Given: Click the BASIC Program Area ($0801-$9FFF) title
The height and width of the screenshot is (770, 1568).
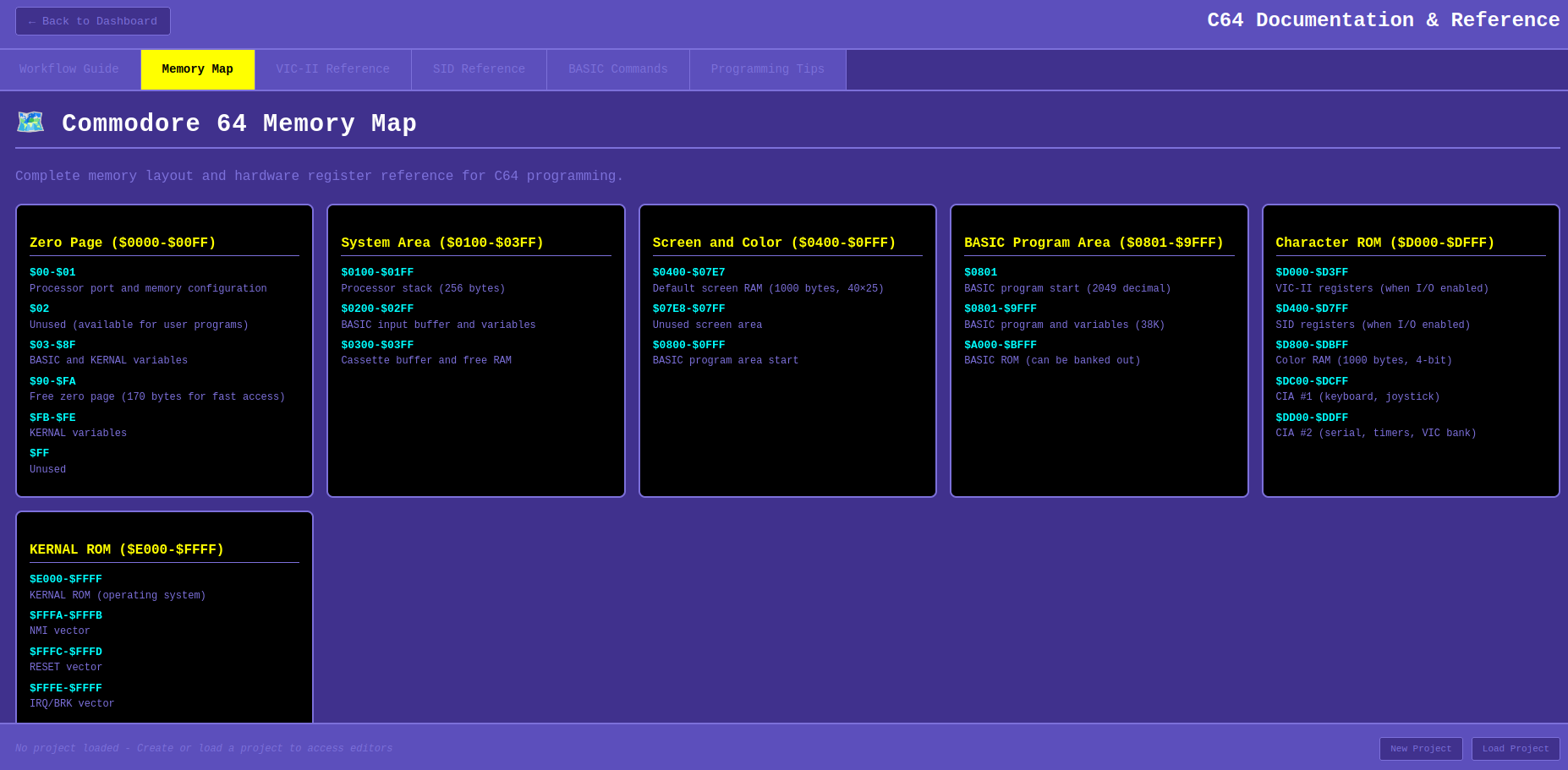Looking at the screenshot, I should pyautogui.click(x=1094, y=243).
